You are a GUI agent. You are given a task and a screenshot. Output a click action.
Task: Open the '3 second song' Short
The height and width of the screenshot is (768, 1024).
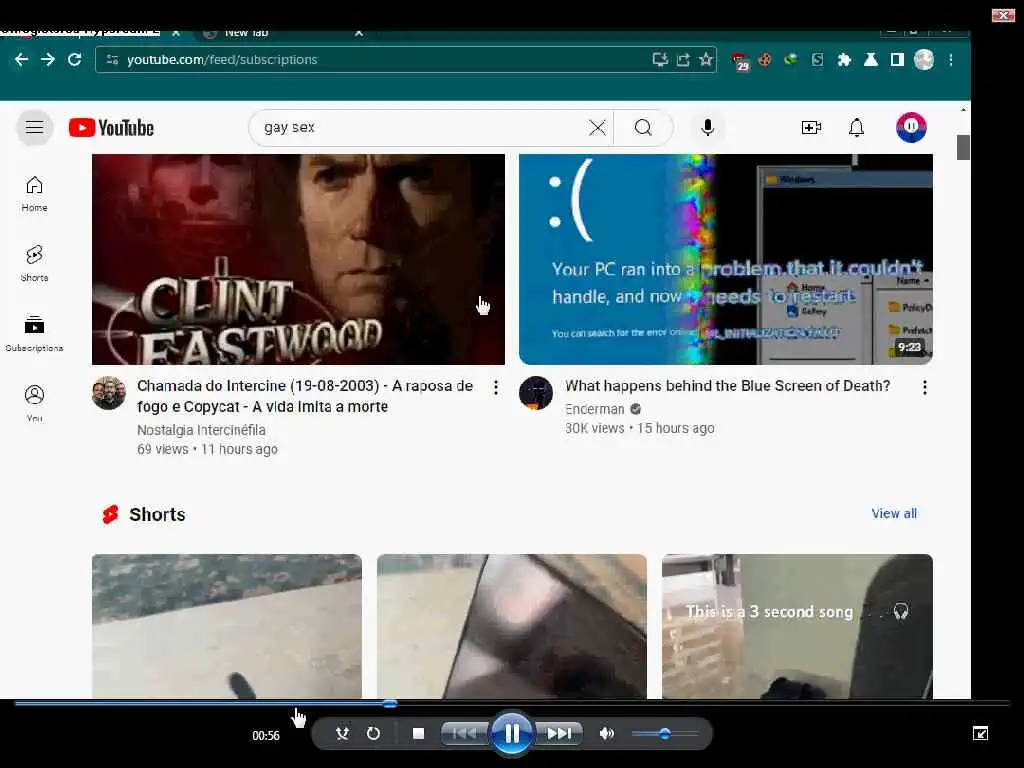(797, 626)
